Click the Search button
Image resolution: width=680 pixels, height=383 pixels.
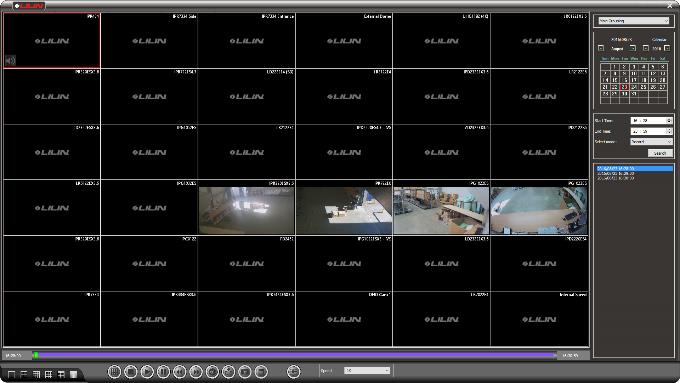[x=660, y=153]
